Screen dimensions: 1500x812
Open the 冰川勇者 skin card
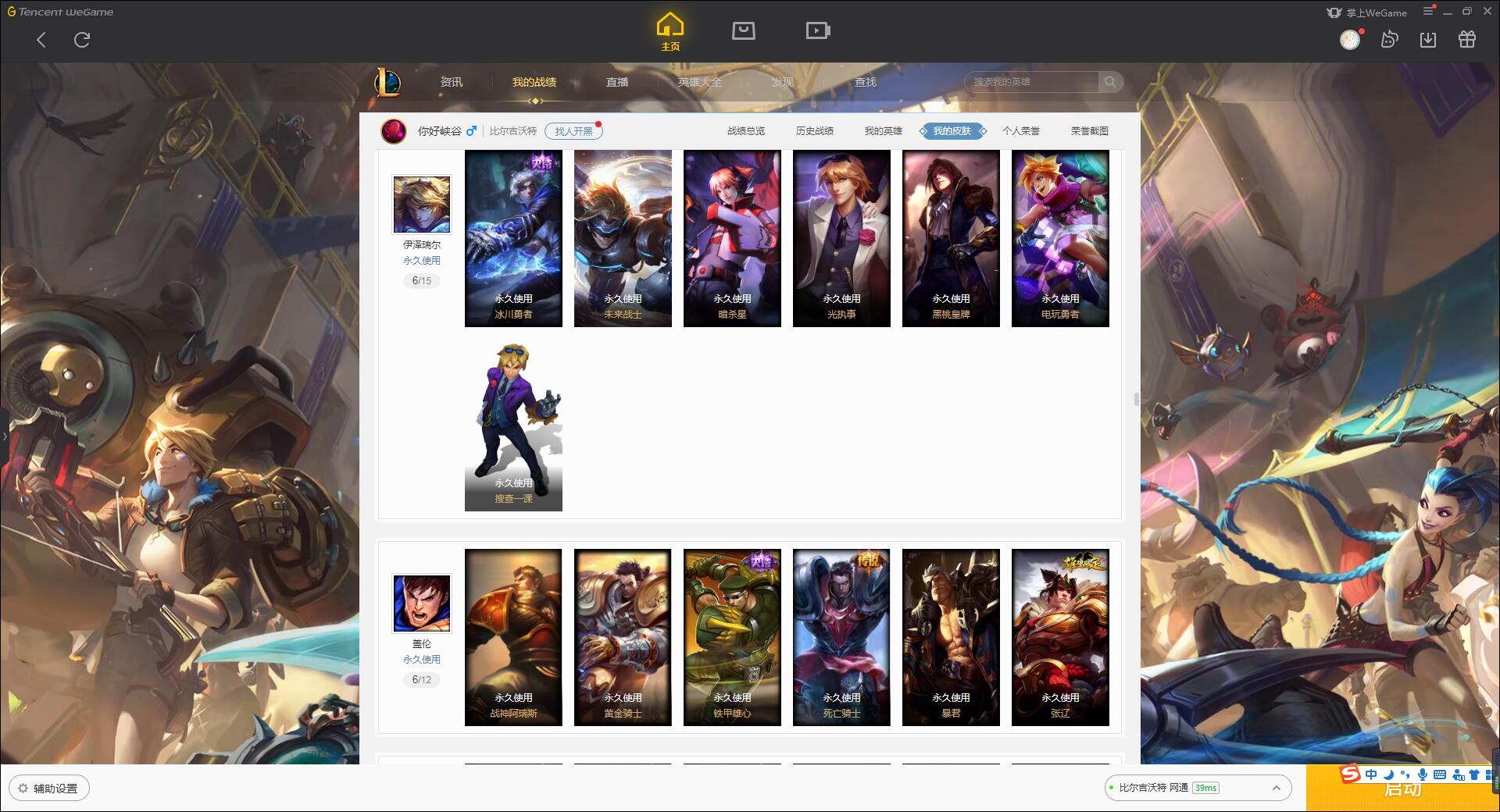pos(513,239)
